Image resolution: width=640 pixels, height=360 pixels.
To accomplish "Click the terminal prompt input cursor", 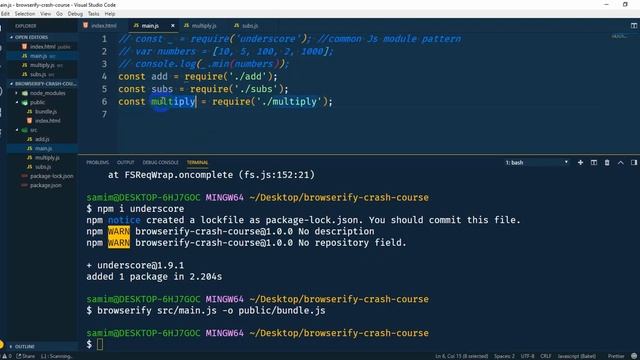I will [100, 344].
